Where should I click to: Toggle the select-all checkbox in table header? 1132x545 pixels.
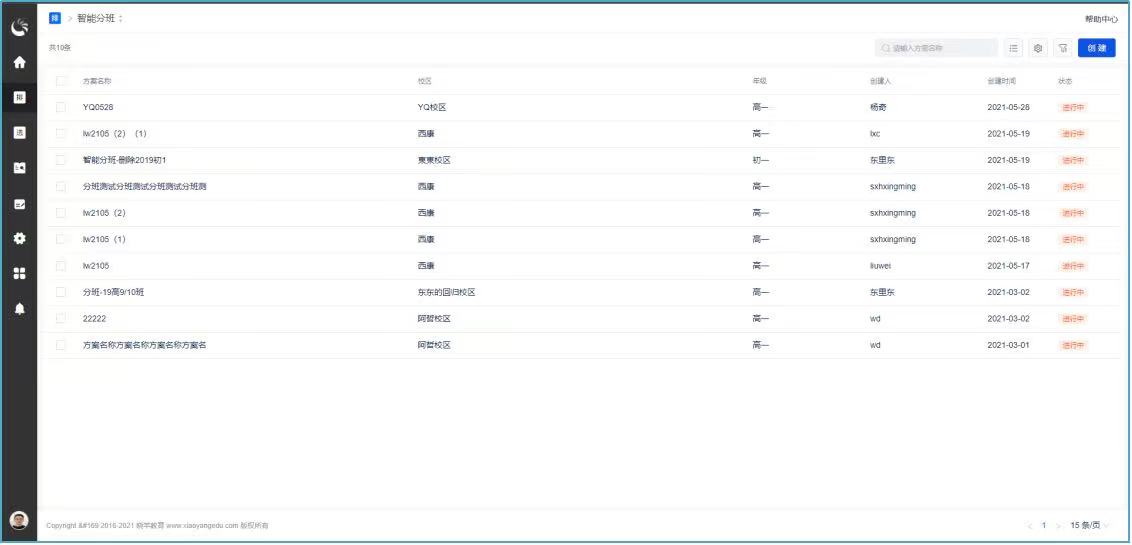click(x=61, y=81)
